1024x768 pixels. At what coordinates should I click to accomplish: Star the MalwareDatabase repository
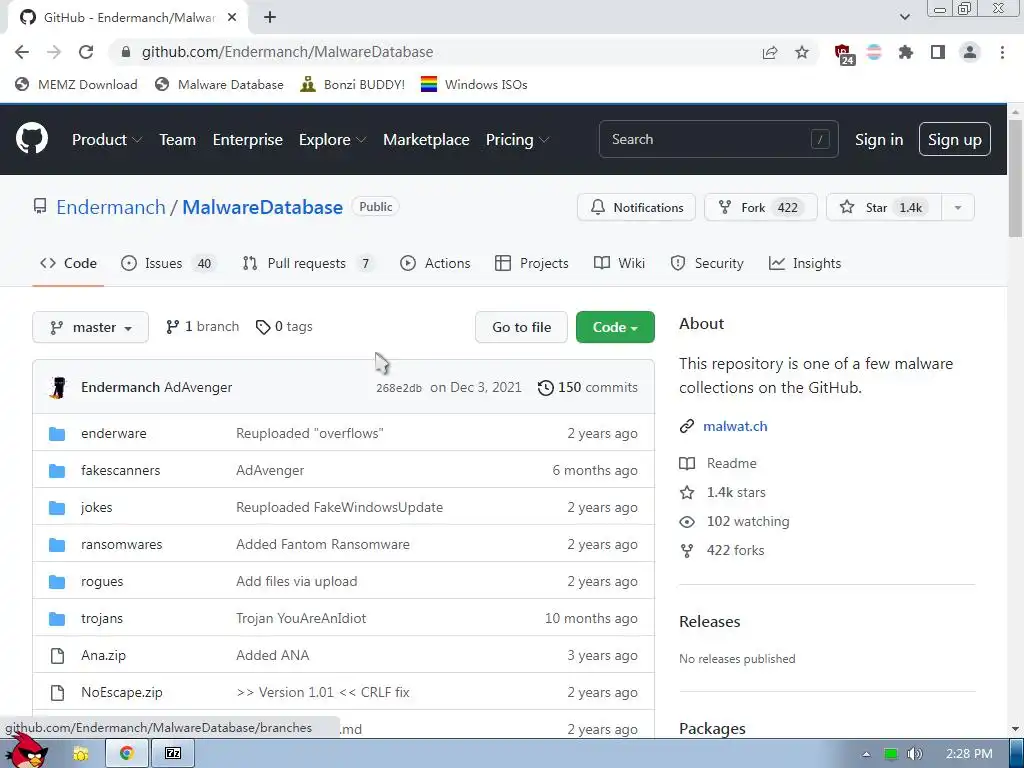[884, 208]
